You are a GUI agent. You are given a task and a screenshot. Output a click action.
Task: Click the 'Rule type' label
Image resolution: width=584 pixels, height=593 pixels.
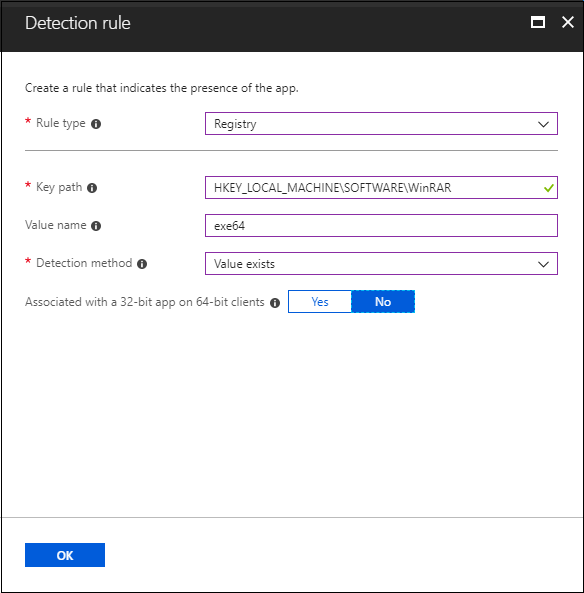click(x=61, y=123)
